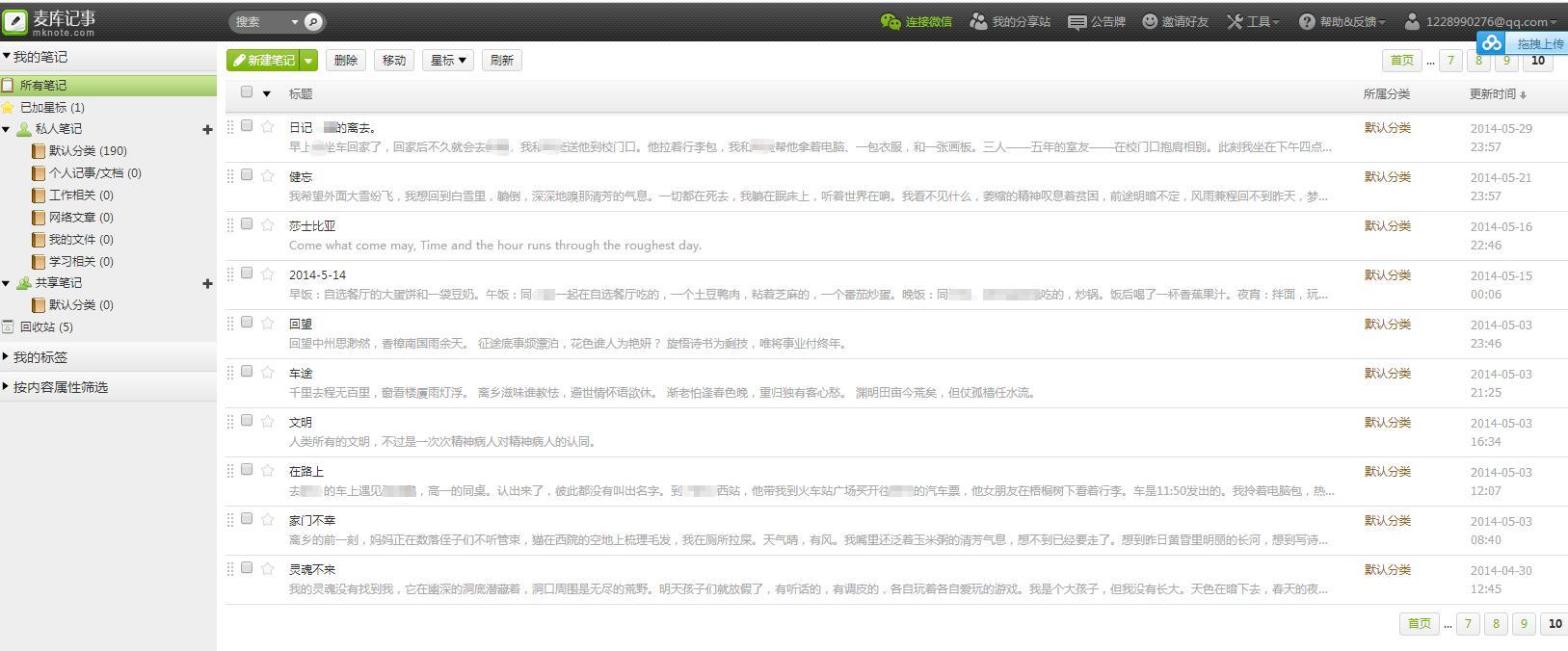Expand 按内容属性筛选 section

click(6, 386)
